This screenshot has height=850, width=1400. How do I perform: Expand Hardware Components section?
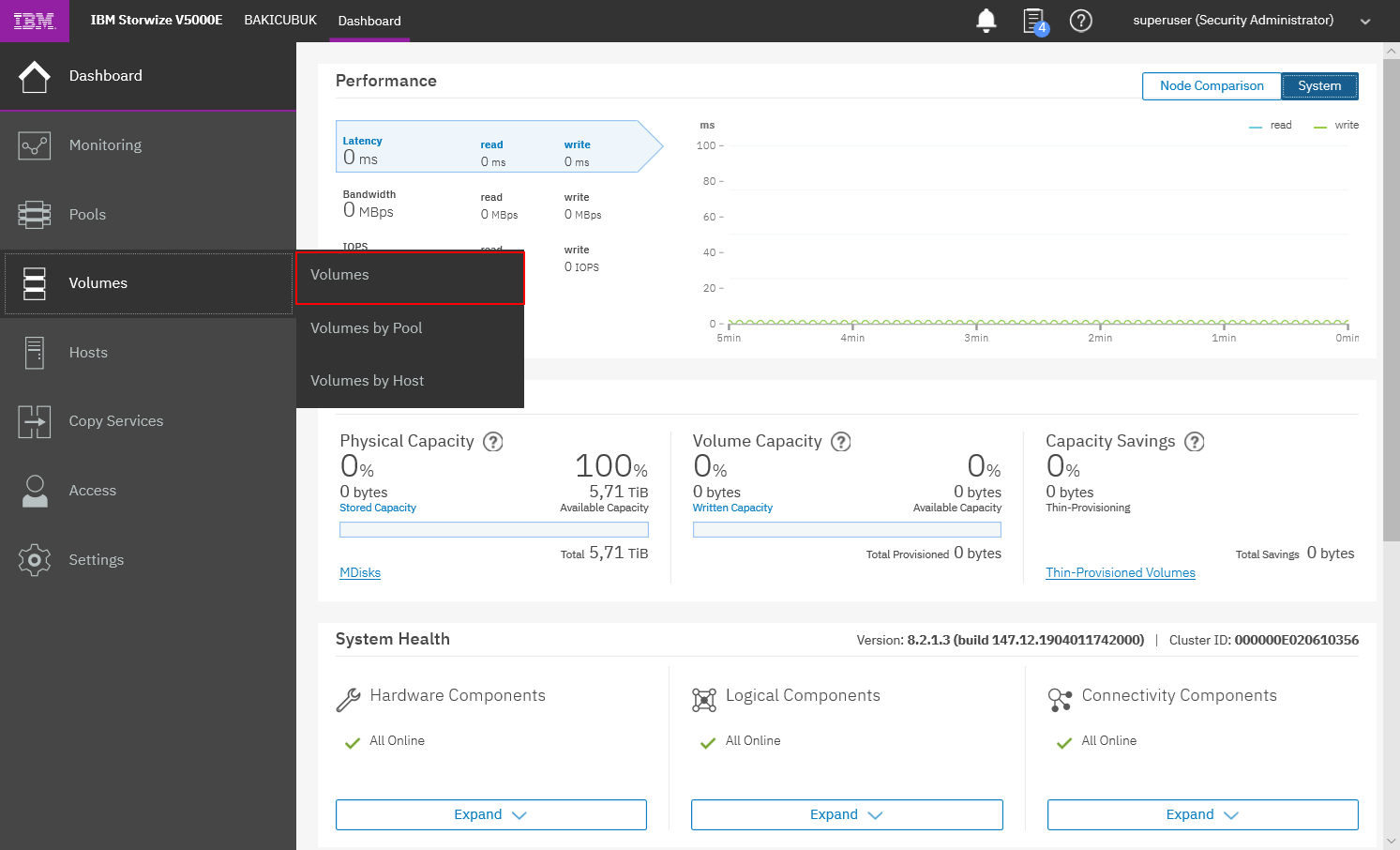(x=490, y=815)
